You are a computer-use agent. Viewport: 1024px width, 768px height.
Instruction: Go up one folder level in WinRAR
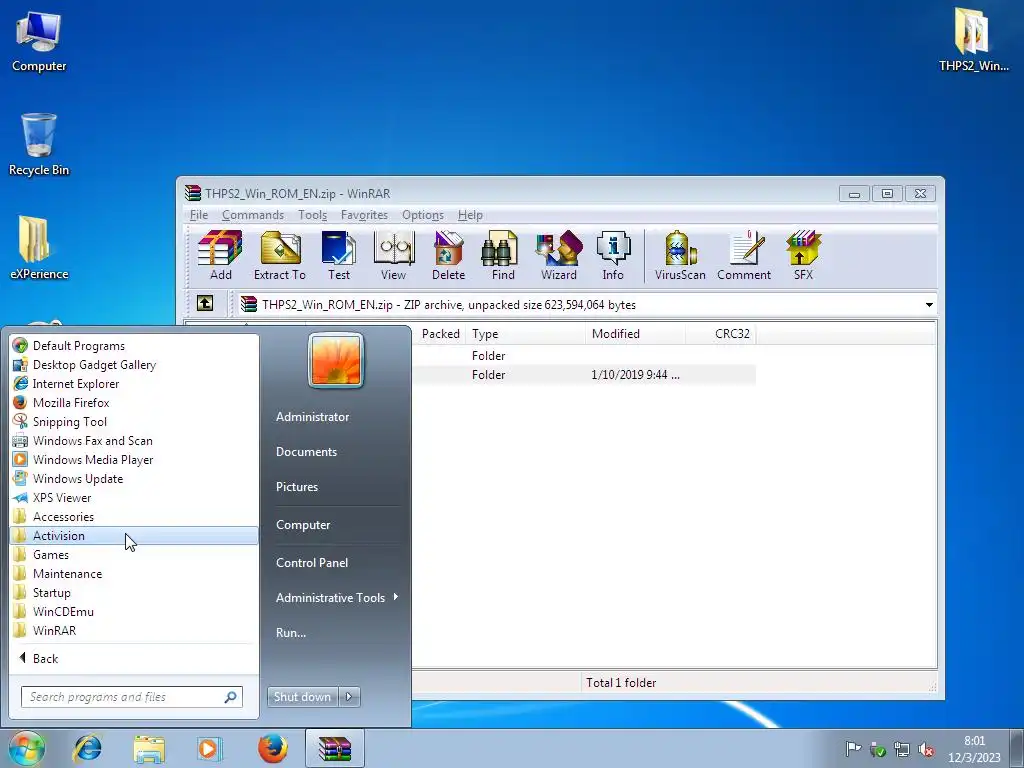tap(205, 304)
